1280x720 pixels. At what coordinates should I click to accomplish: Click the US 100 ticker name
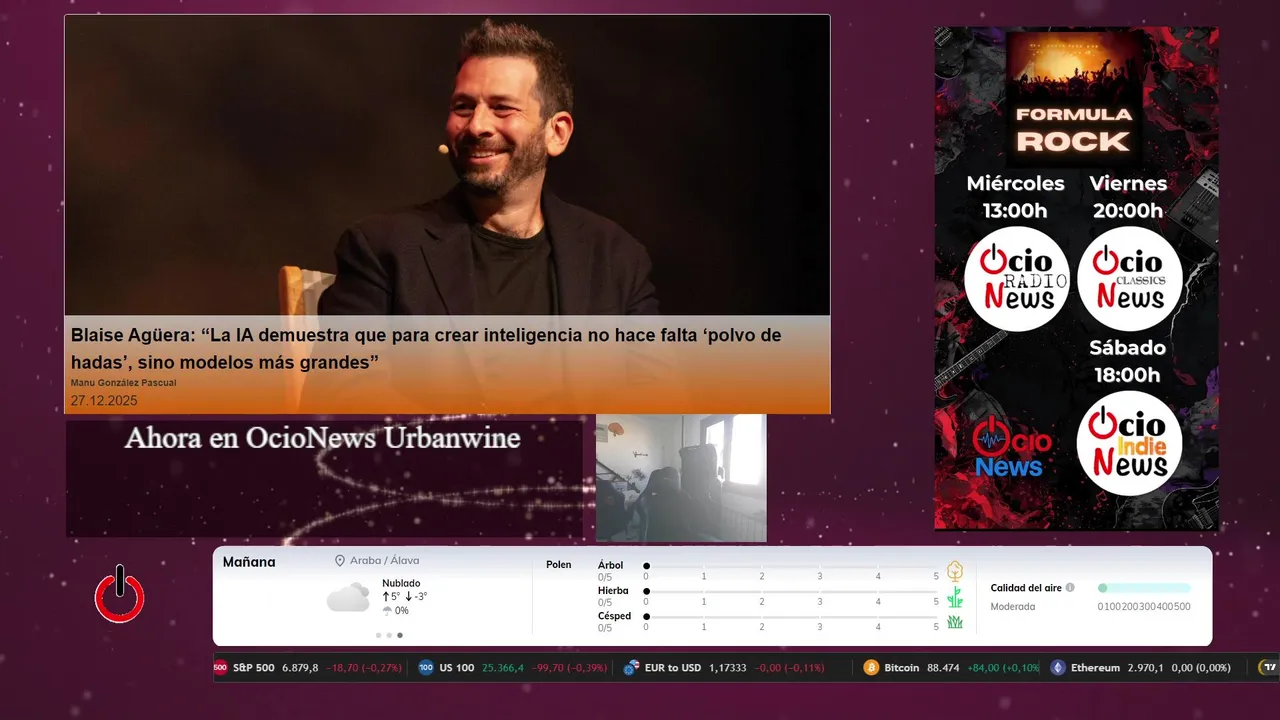[457, 668]
